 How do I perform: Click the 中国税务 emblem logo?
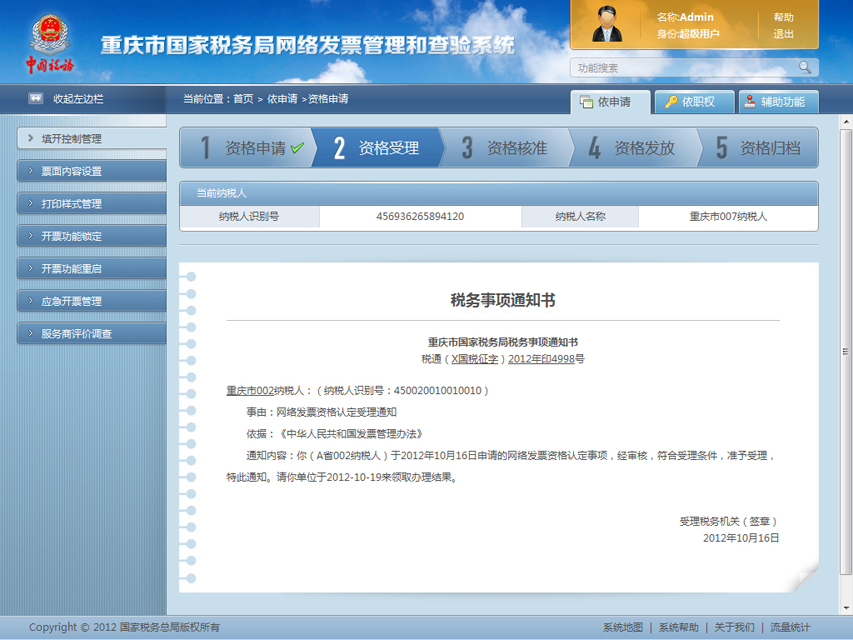tap(50, 44)
